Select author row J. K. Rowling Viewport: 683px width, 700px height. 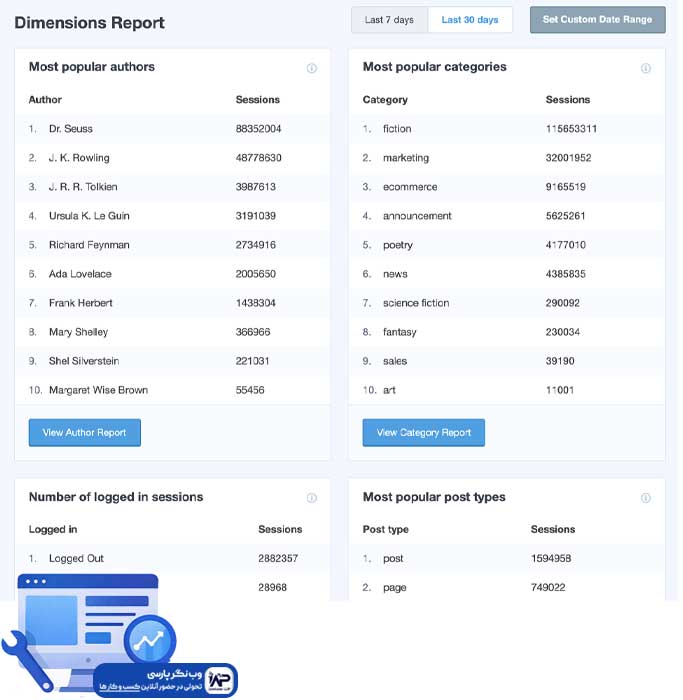pos(172,158)
